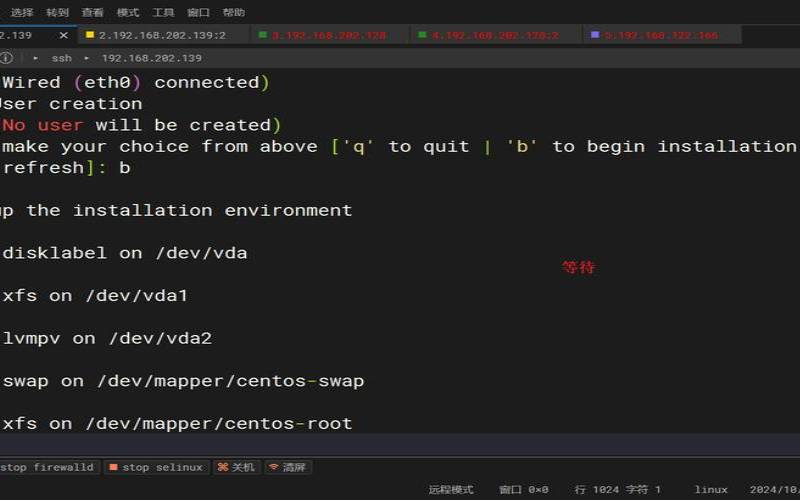Click the 清屏 clear screen button
This screenshot has height=500, width=800.
coord(288,467)
